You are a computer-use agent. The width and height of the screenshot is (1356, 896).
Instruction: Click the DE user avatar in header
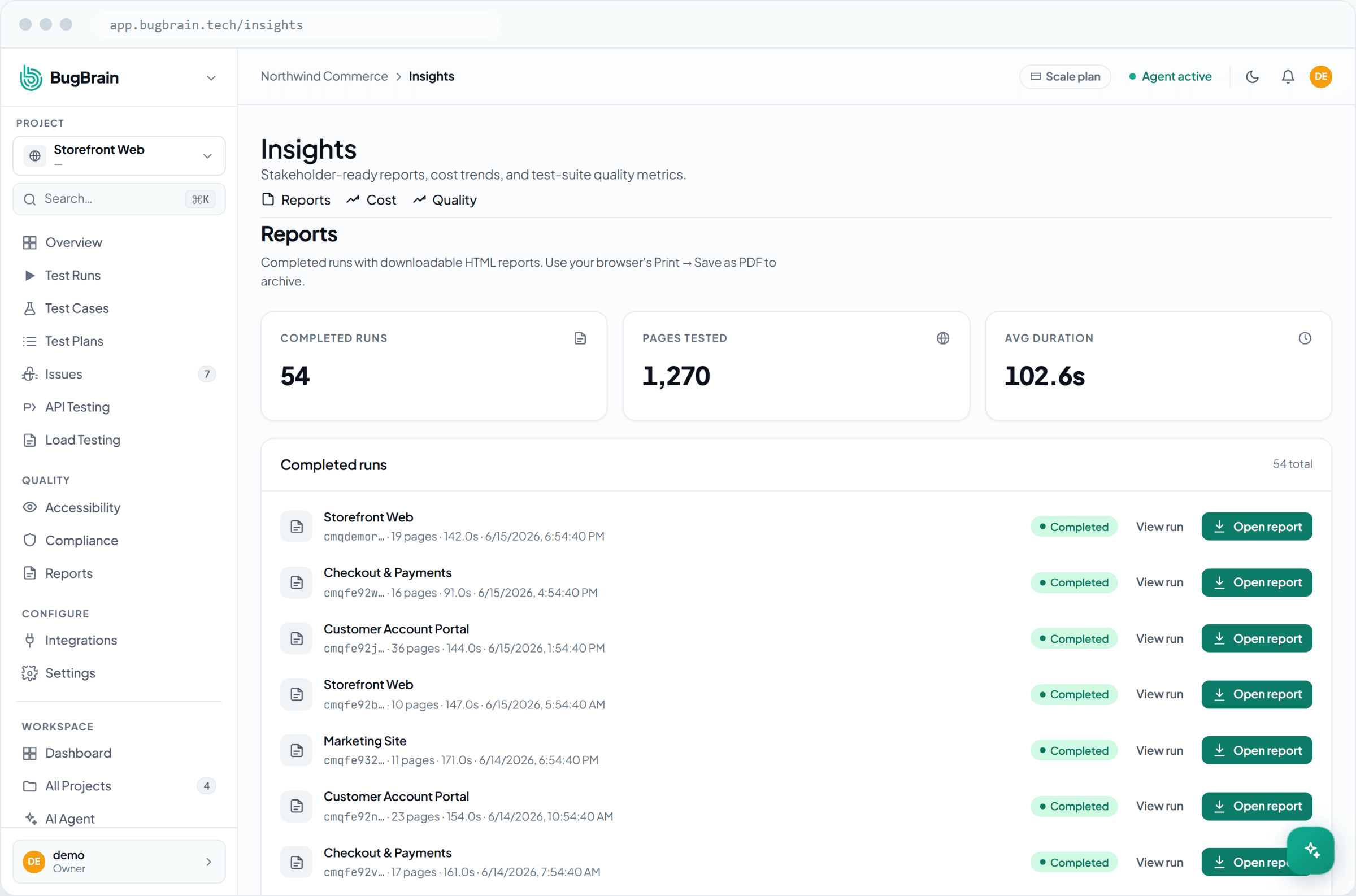1320,77
